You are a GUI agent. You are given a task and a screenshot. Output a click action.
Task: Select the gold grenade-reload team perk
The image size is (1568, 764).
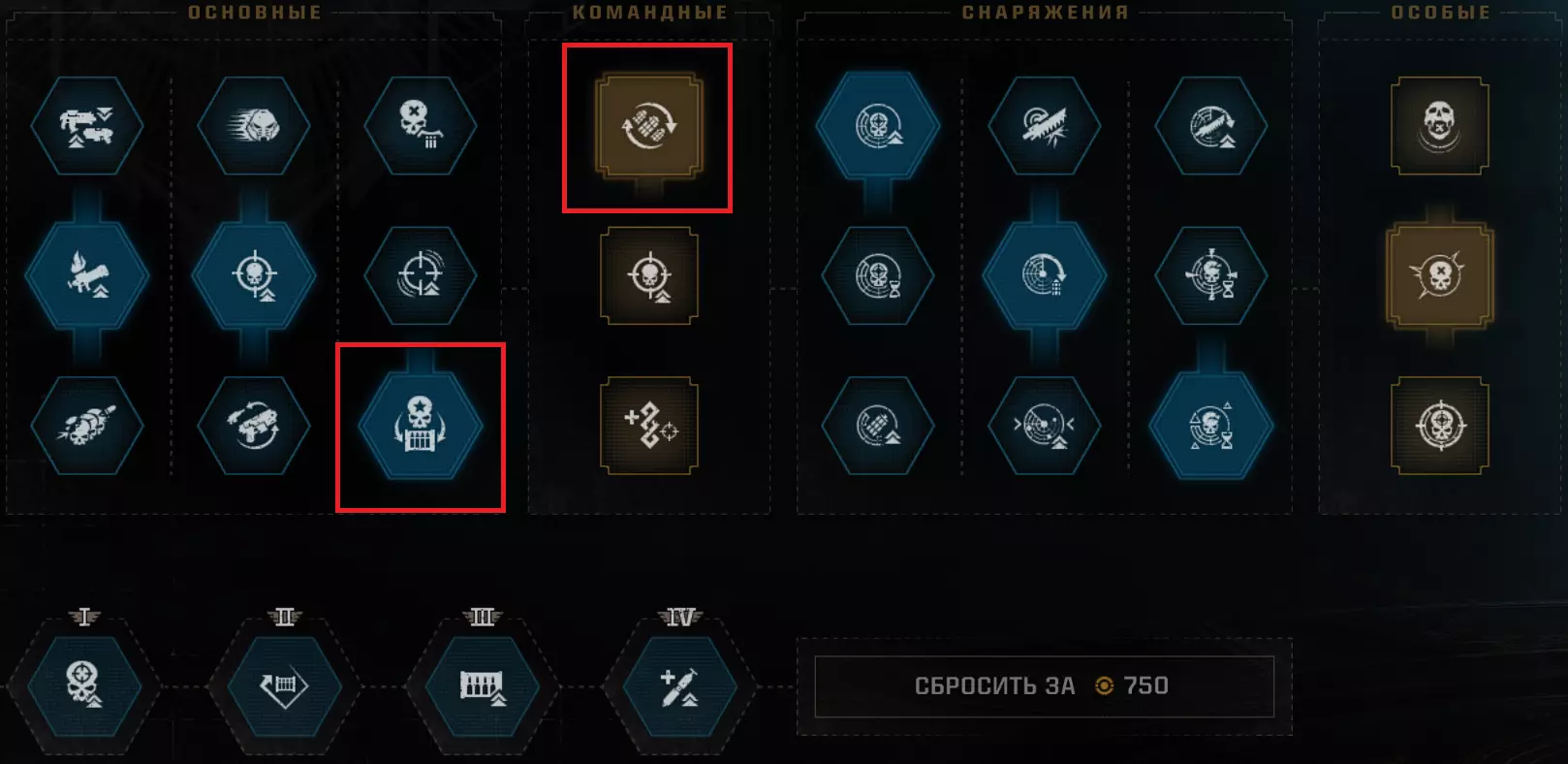tap(649, 126)
